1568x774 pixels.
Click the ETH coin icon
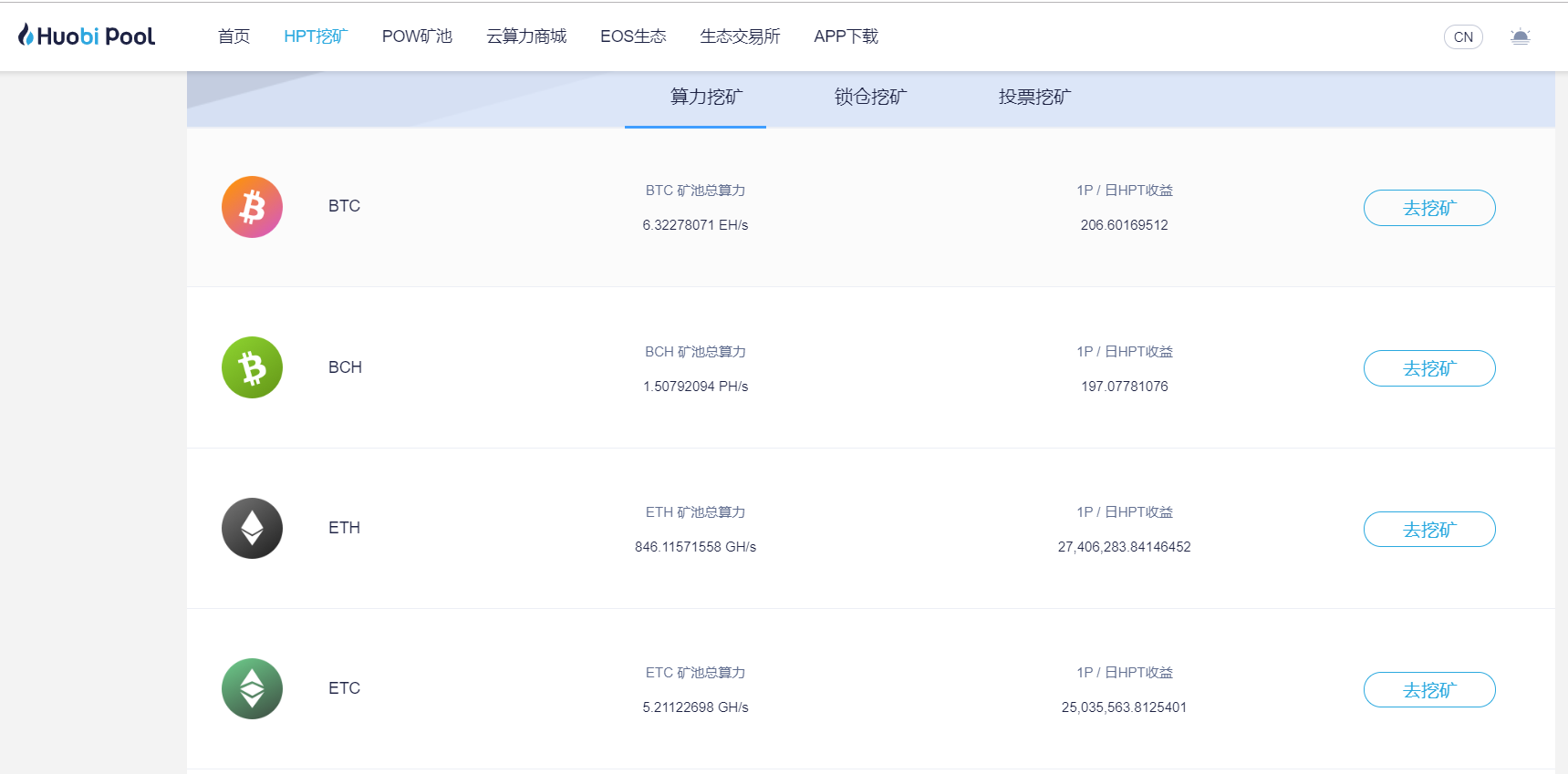click(252, 528)
